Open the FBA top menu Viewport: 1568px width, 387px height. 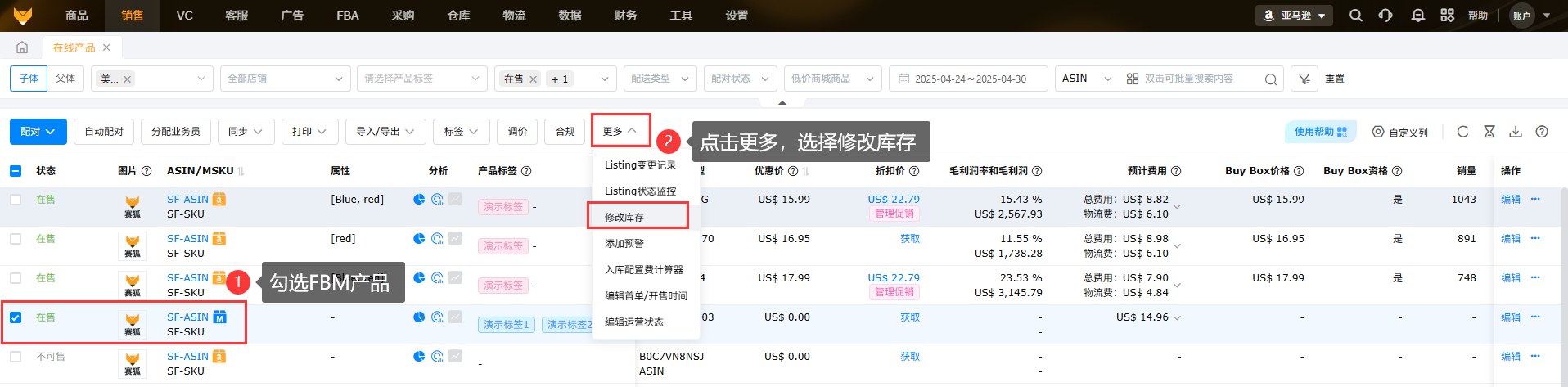pyautogui.click(x=348, y=16)
